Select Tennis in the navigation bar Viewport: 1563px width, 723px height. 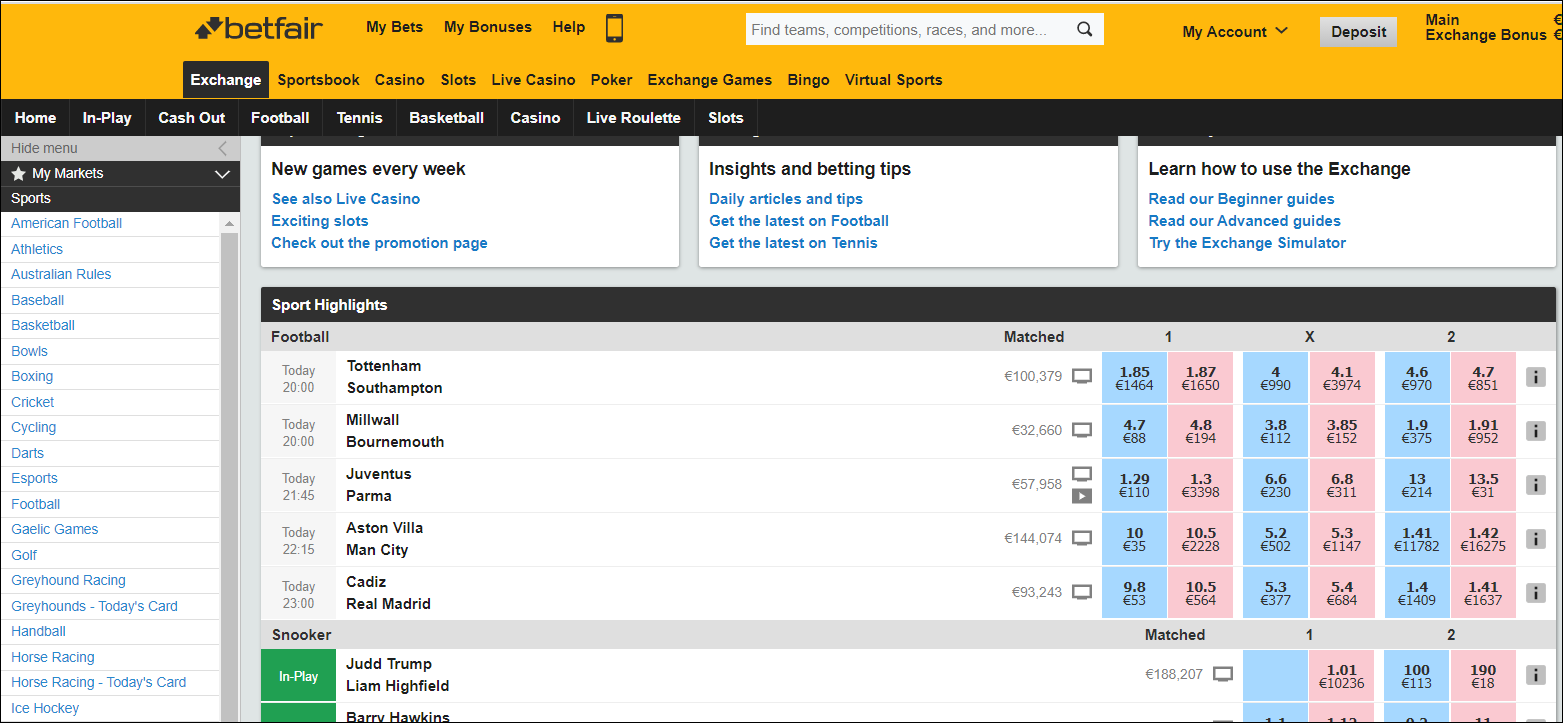pyautogui.click(x=359, y=118)
